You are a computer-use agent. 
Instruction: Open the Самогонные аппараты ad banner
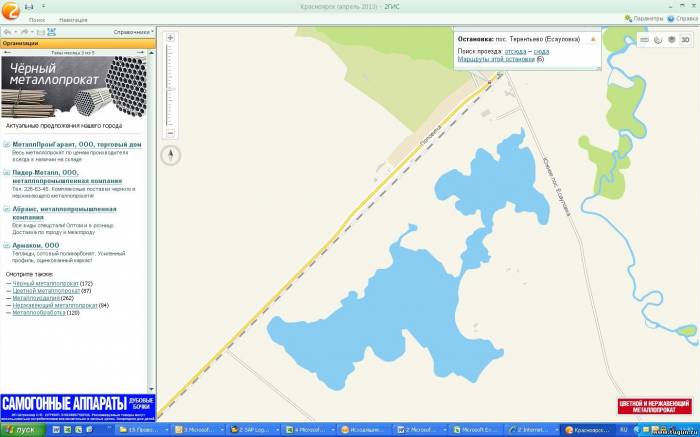[x=78, y=408]
